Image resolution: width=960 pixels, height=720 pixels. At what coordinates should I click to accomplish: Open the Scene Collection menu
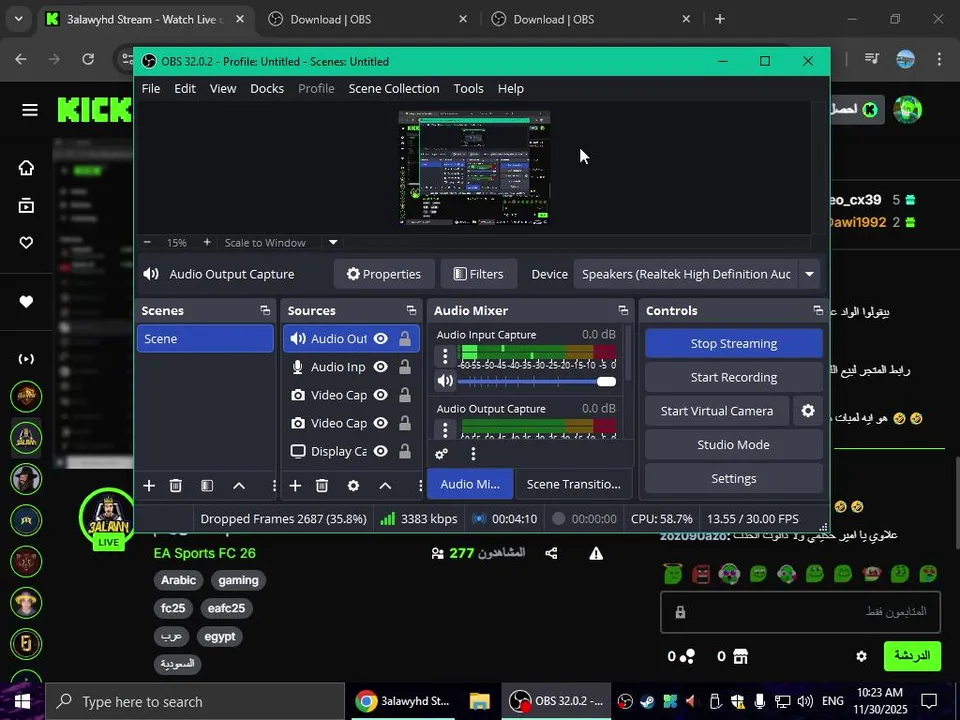click(x=394, y=89)
